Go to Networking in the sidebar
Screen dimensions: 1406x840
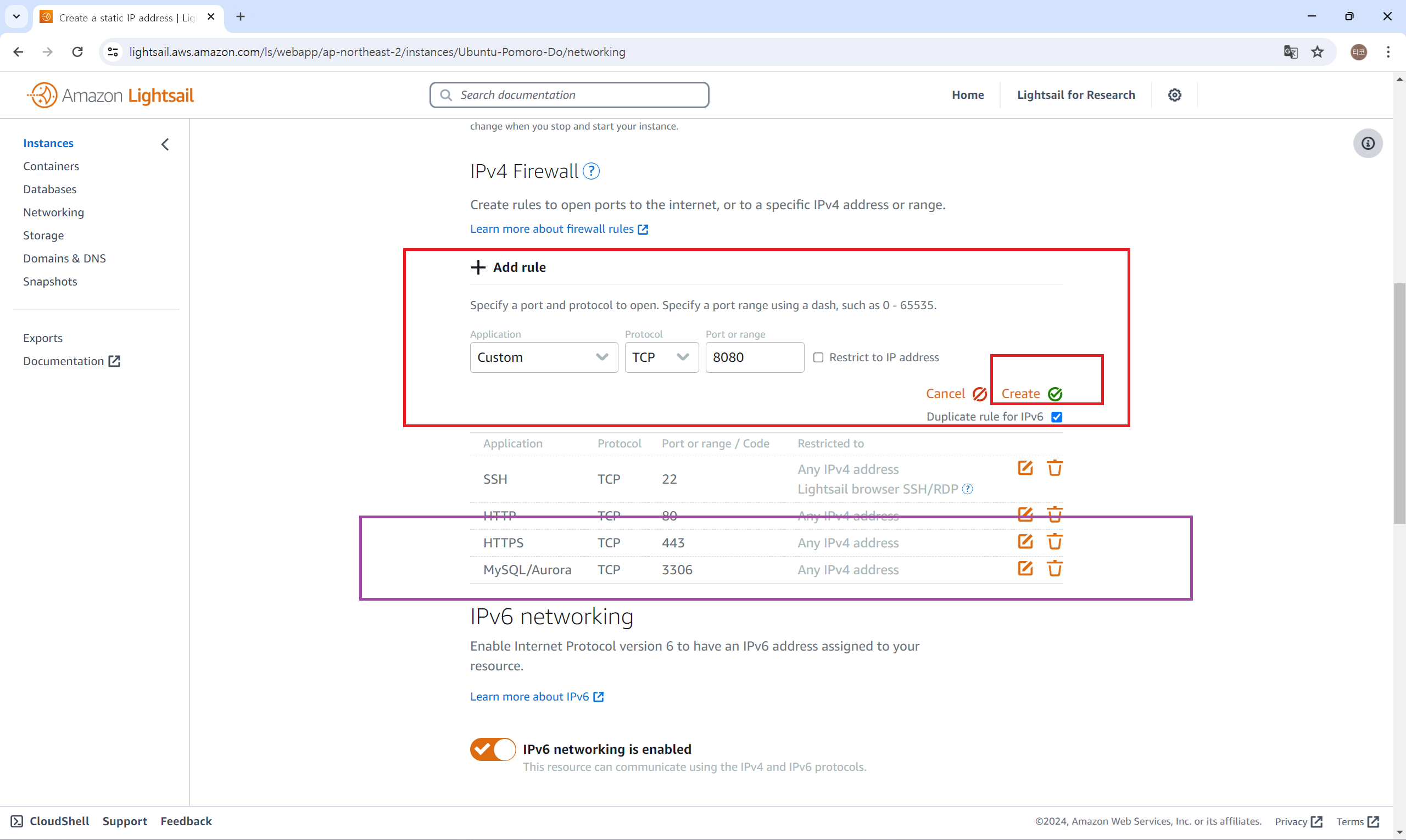tap(53, 212)
